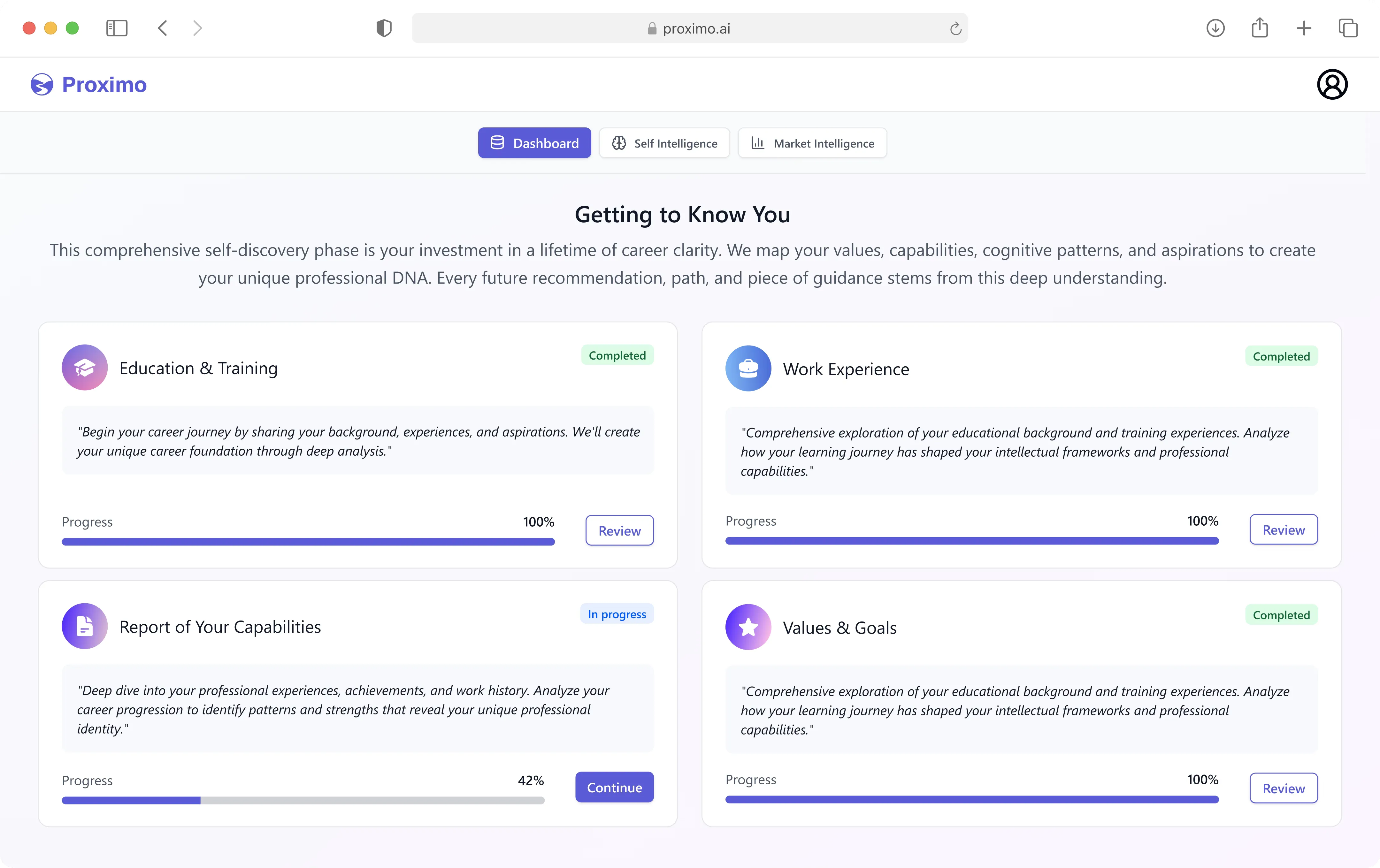Image resolution: width=1380 pixels, height=868 pixels.
Task: Click the Proximo logo icon
Action: 42,85
